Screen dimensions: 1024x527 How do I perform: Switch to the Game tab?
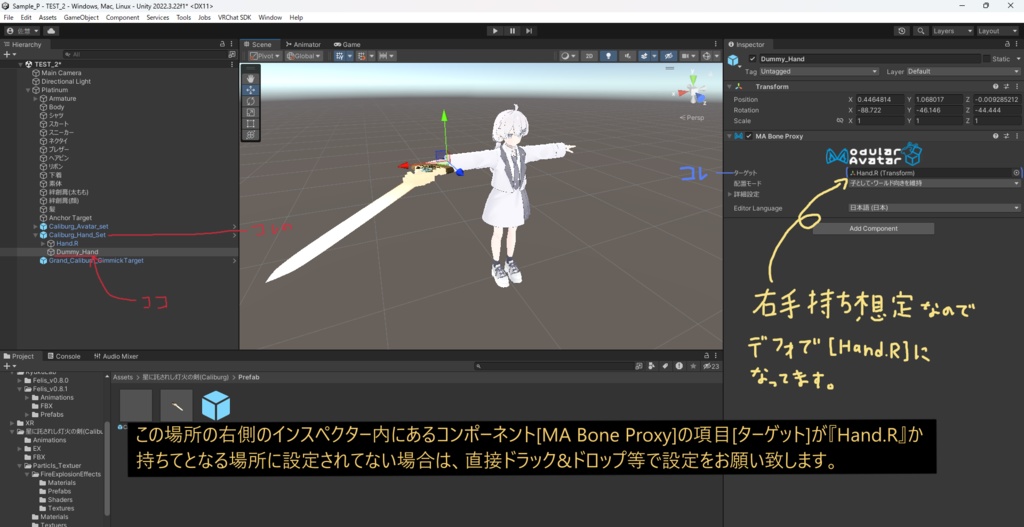(347, 44)
